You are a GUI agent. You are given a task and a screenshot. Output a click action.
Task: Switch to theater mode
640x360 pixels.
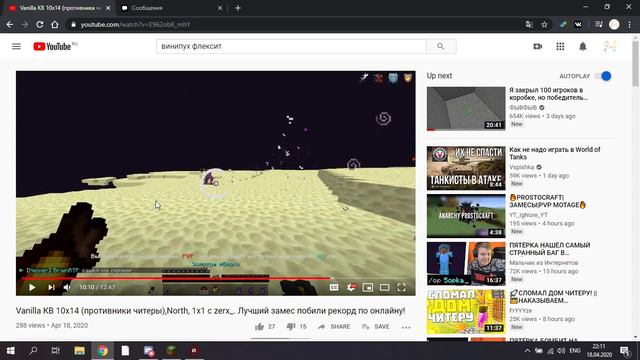384,287
